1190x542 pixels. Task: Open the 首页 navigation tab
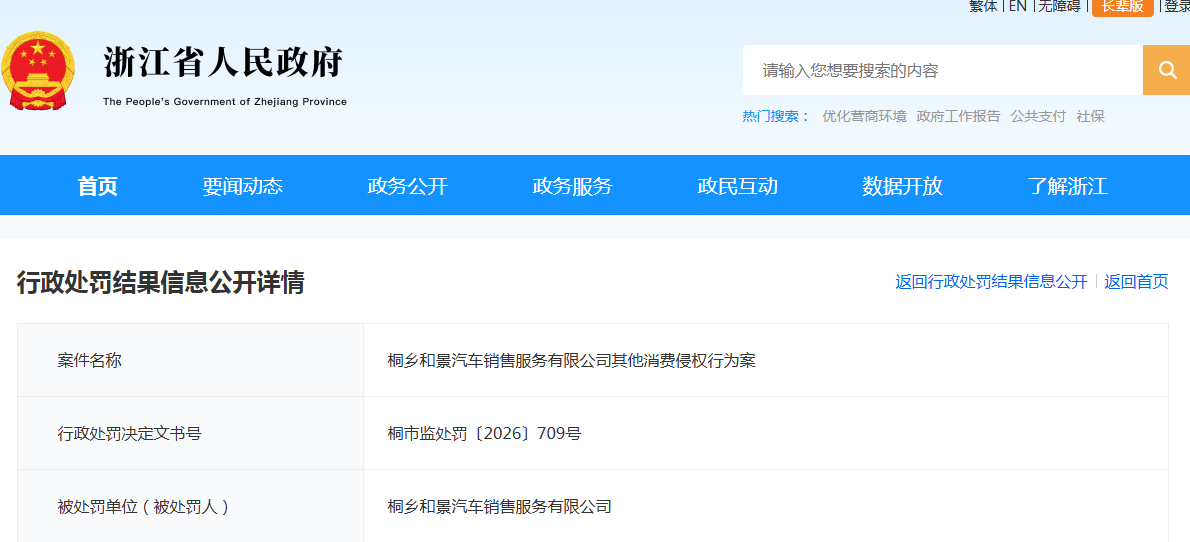tap(98, 186)
